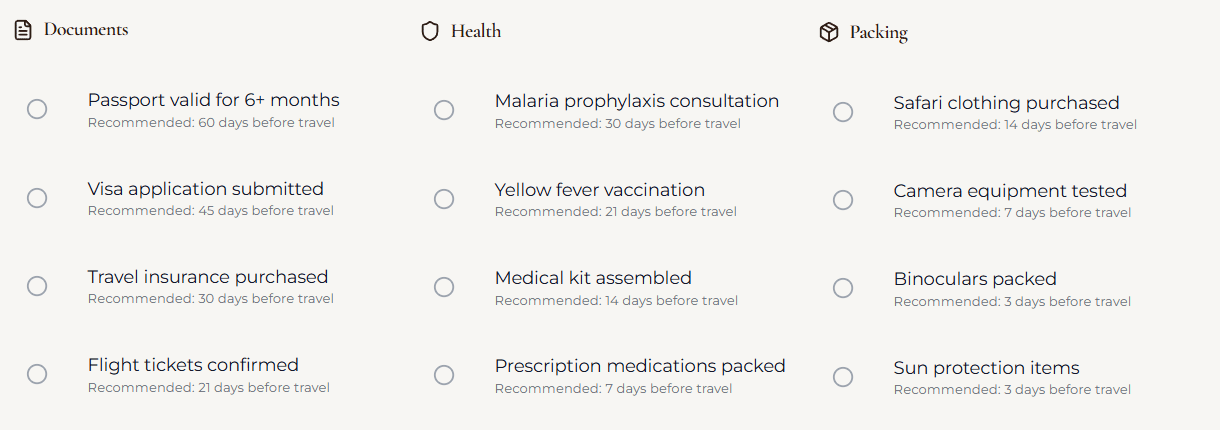
Task: Click the Health shield icon
Action: click(430, 32)
